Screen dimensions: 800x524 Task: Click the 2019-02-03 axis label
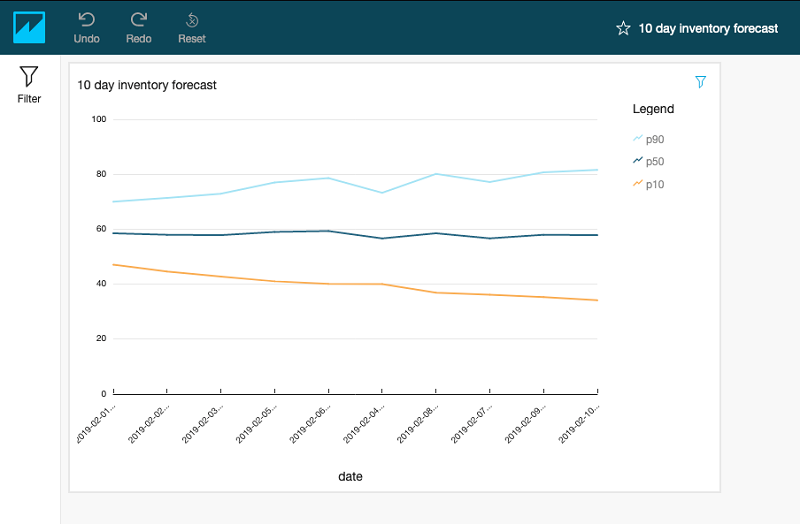coord(203,423)
